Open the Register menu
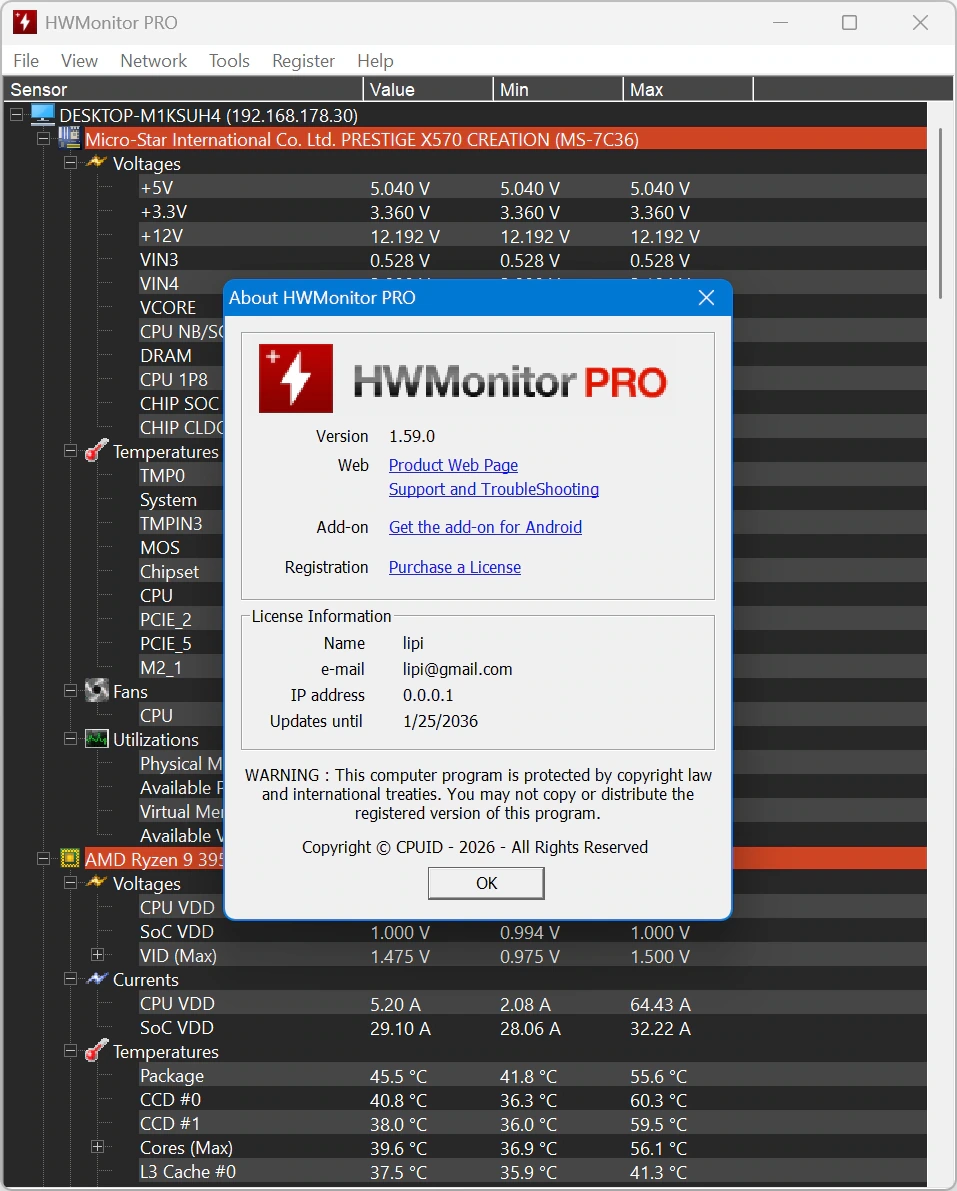This screenshot has height=1191, width=957. tap(303, 61)
